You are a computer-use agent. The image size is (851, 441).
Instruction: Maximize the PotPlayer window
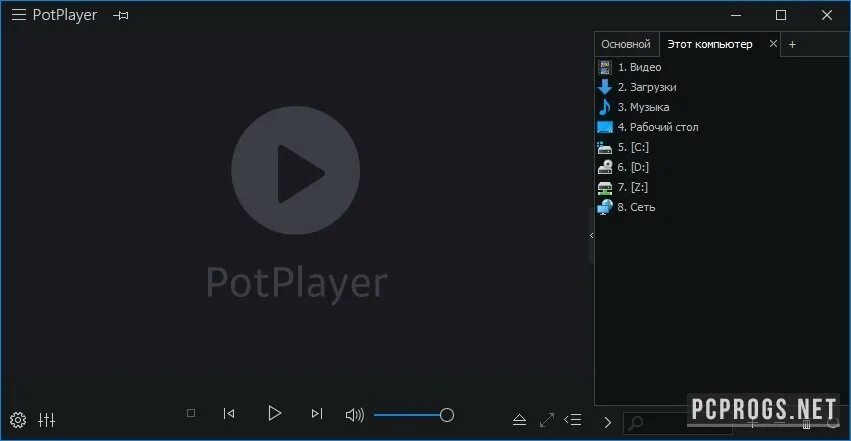(781, 15)
